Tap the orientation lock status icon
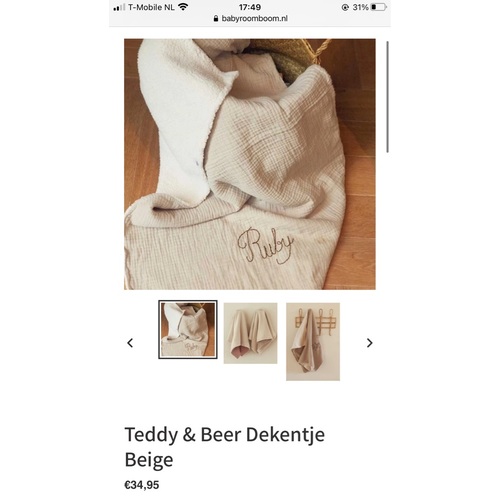 pyautogui.click(x=345, y=7)
